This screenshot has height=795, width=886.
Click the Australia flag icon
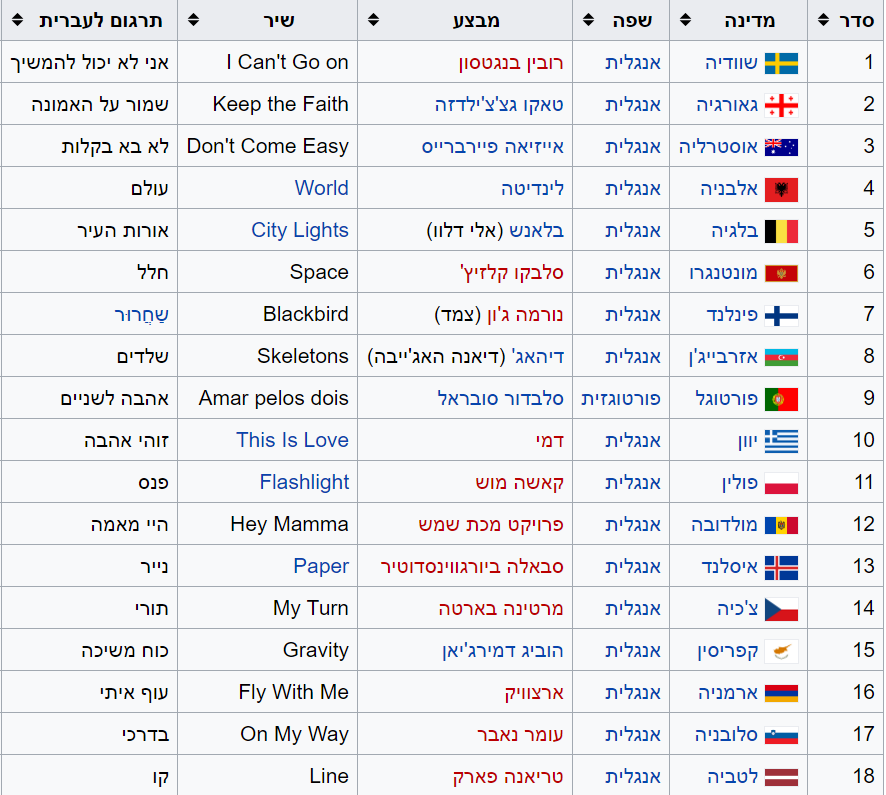(781, 147)
